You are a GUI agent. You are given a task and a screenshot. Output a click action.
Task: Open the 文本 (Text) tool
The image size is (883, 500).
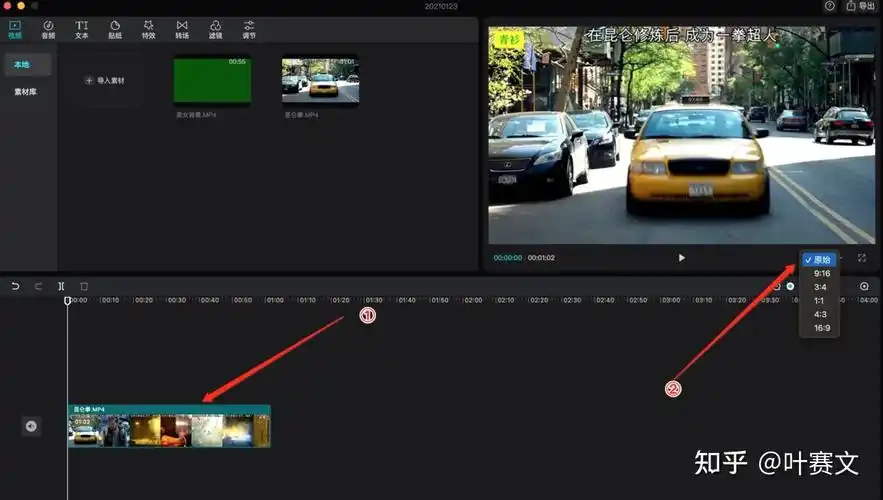81,28
